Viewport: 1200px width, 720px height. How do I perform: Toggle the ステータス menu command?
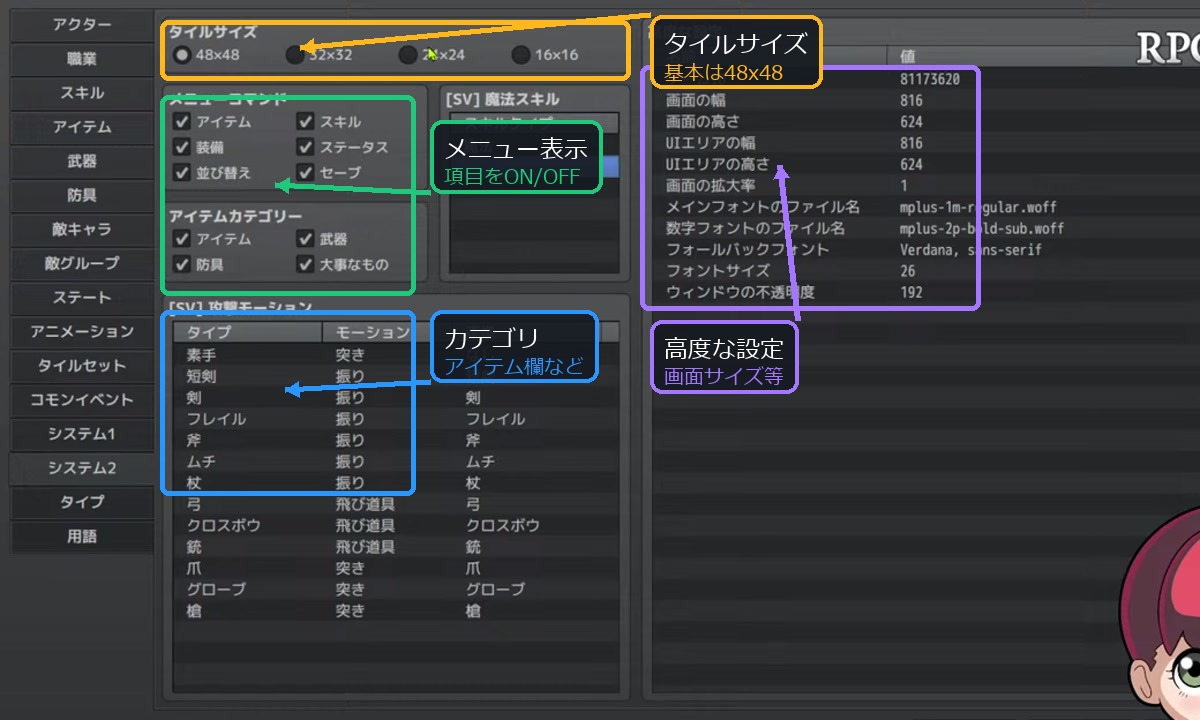tap(306, 147)
